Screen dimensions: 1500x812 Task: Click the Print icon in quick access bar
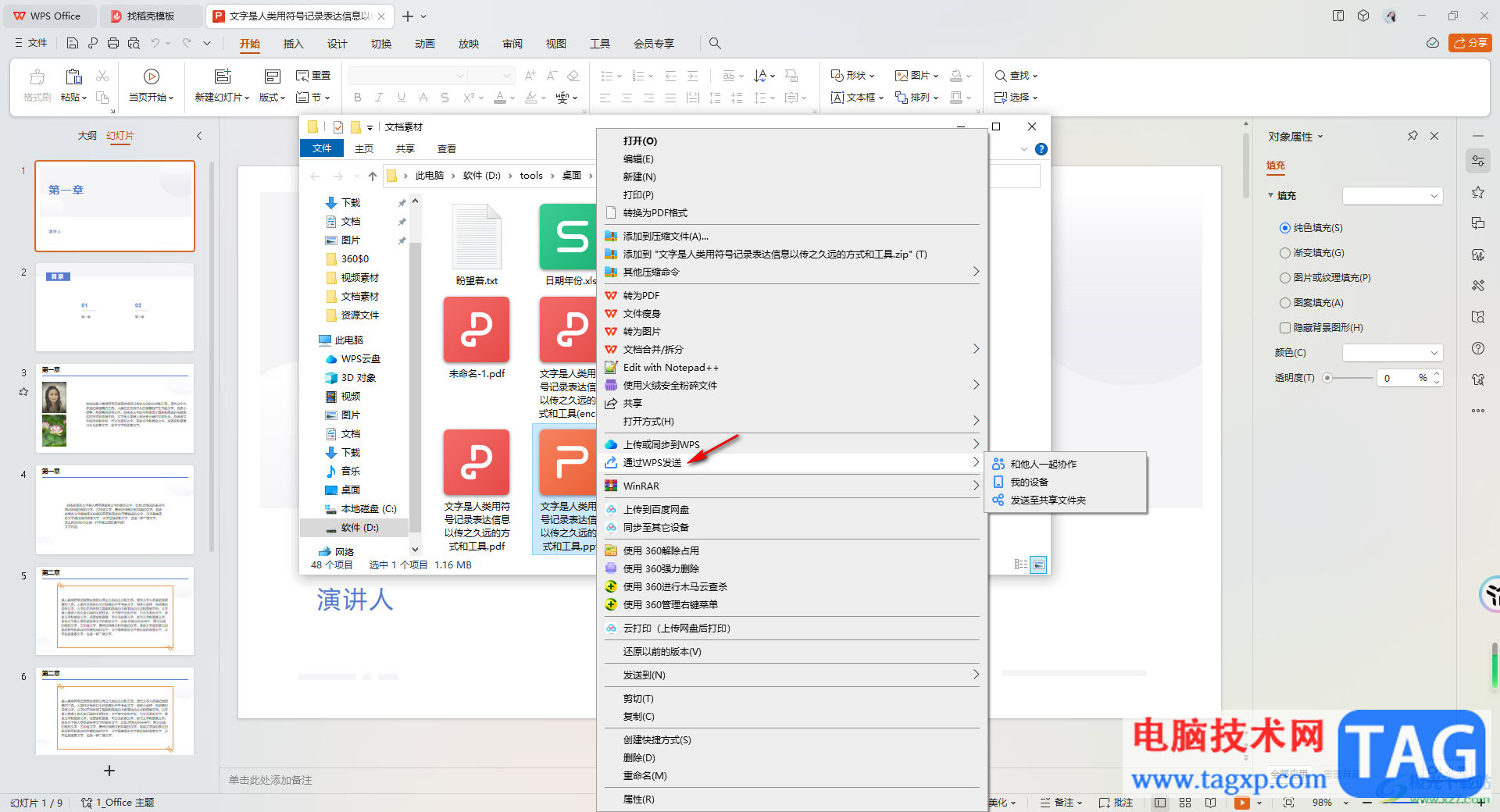(x=113, y=44)
